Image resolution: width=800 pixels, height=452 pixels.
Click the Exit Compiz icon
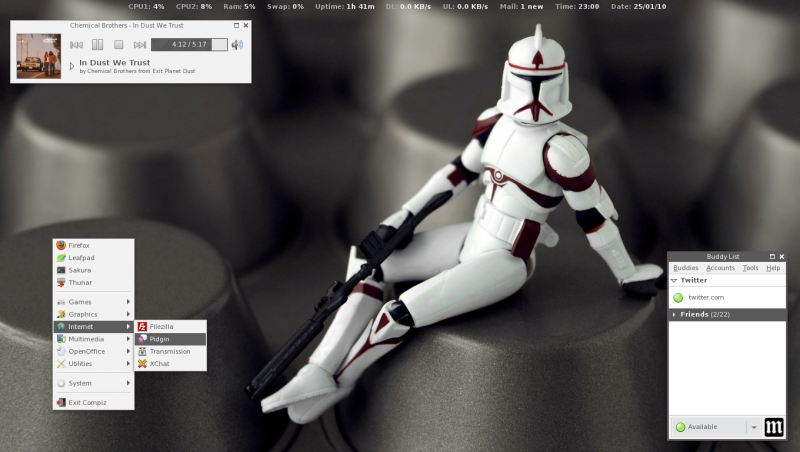[61, 402]
